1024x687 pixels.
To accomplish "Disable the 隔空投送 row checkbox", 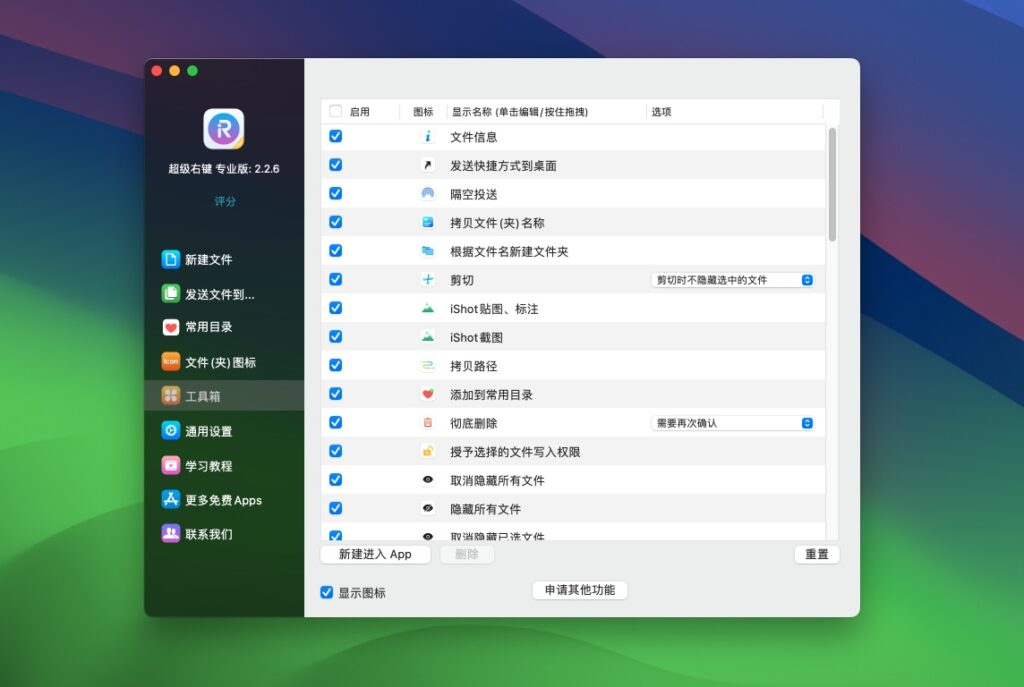I will click(x=336, y=193).
